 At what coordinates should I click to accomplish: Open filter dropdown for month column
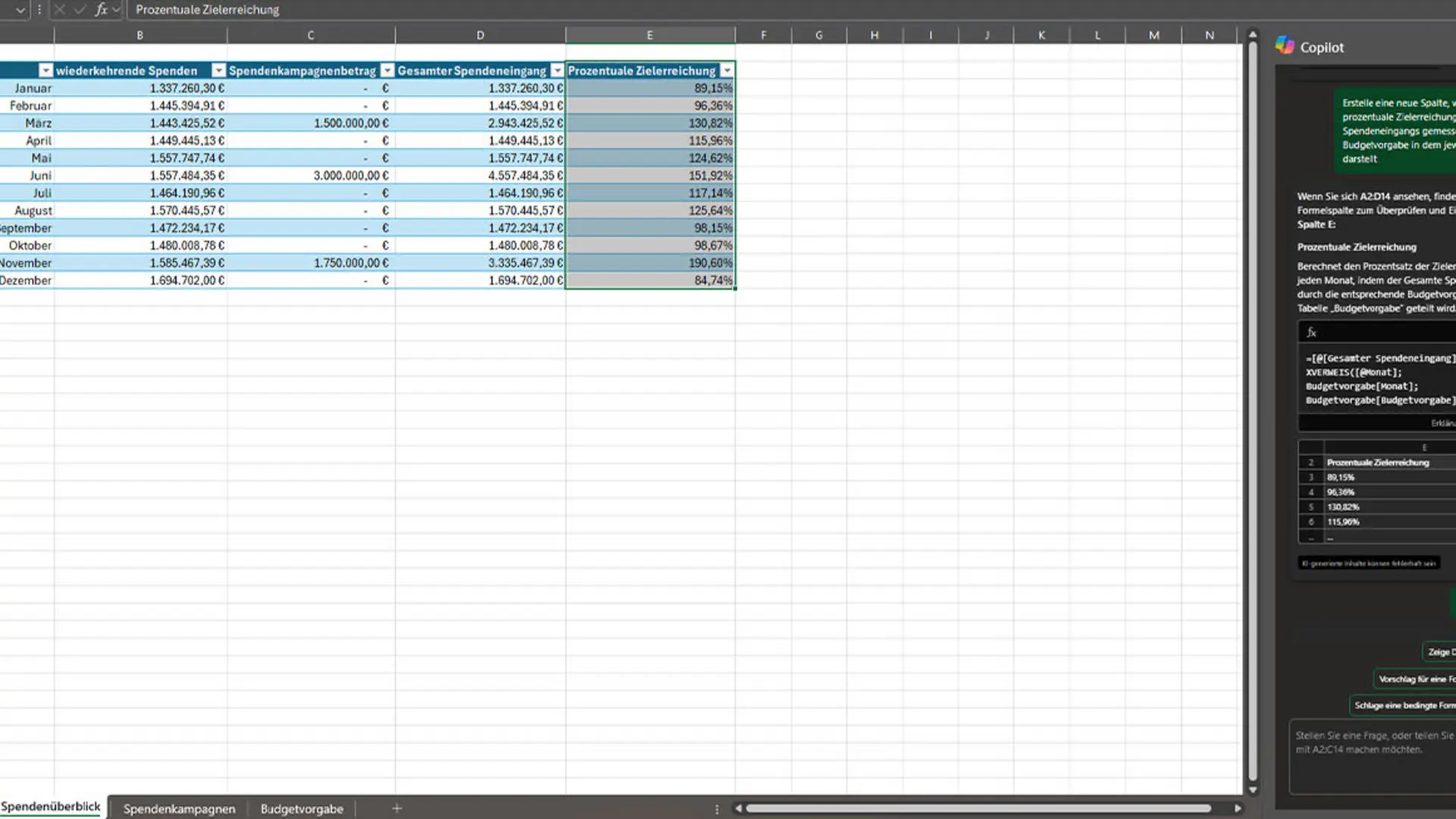(x=45, y=71)
